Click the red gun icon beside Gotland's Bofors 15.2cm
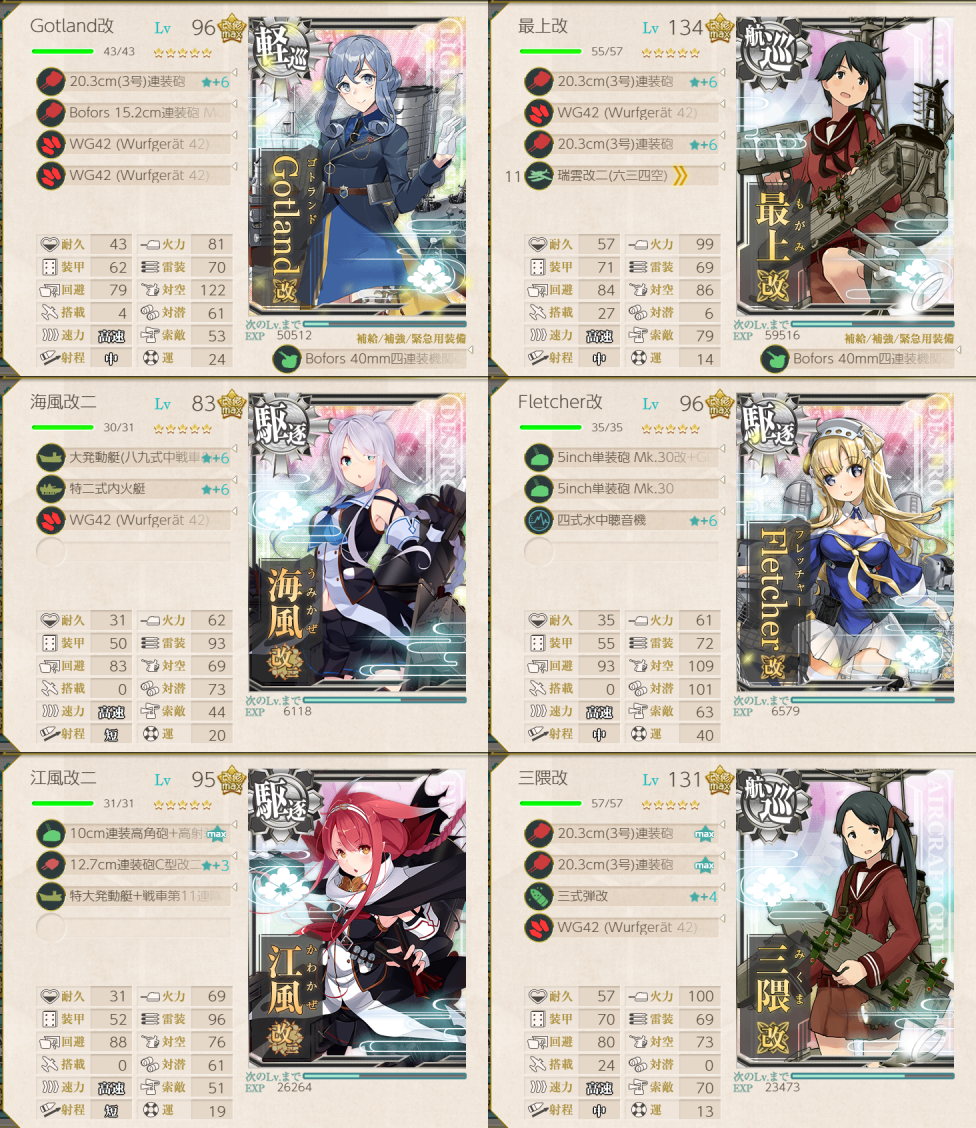976x1128 pixels. click(50, 112)
